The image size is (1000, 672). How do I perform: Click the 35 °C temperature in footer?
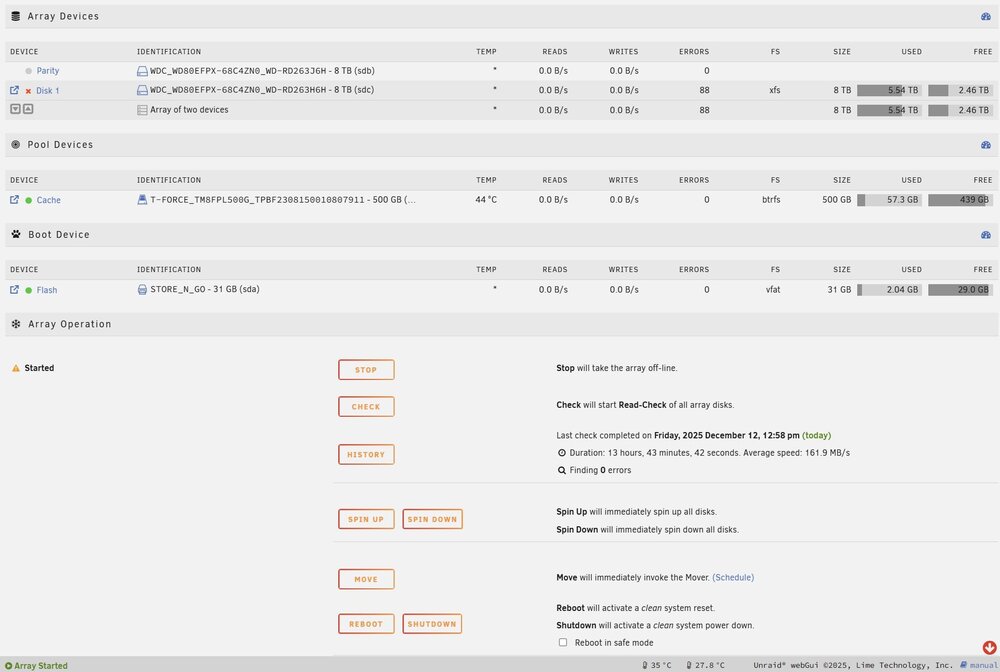[x=657, y=665]
